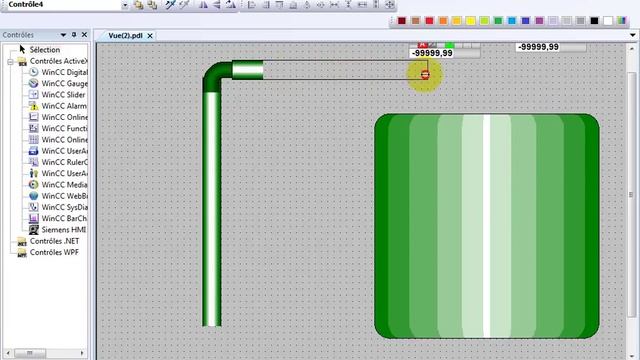Select the Contrôles .NET folder
The height and width of the screenshot is (360, 640).
click(48, 241)
